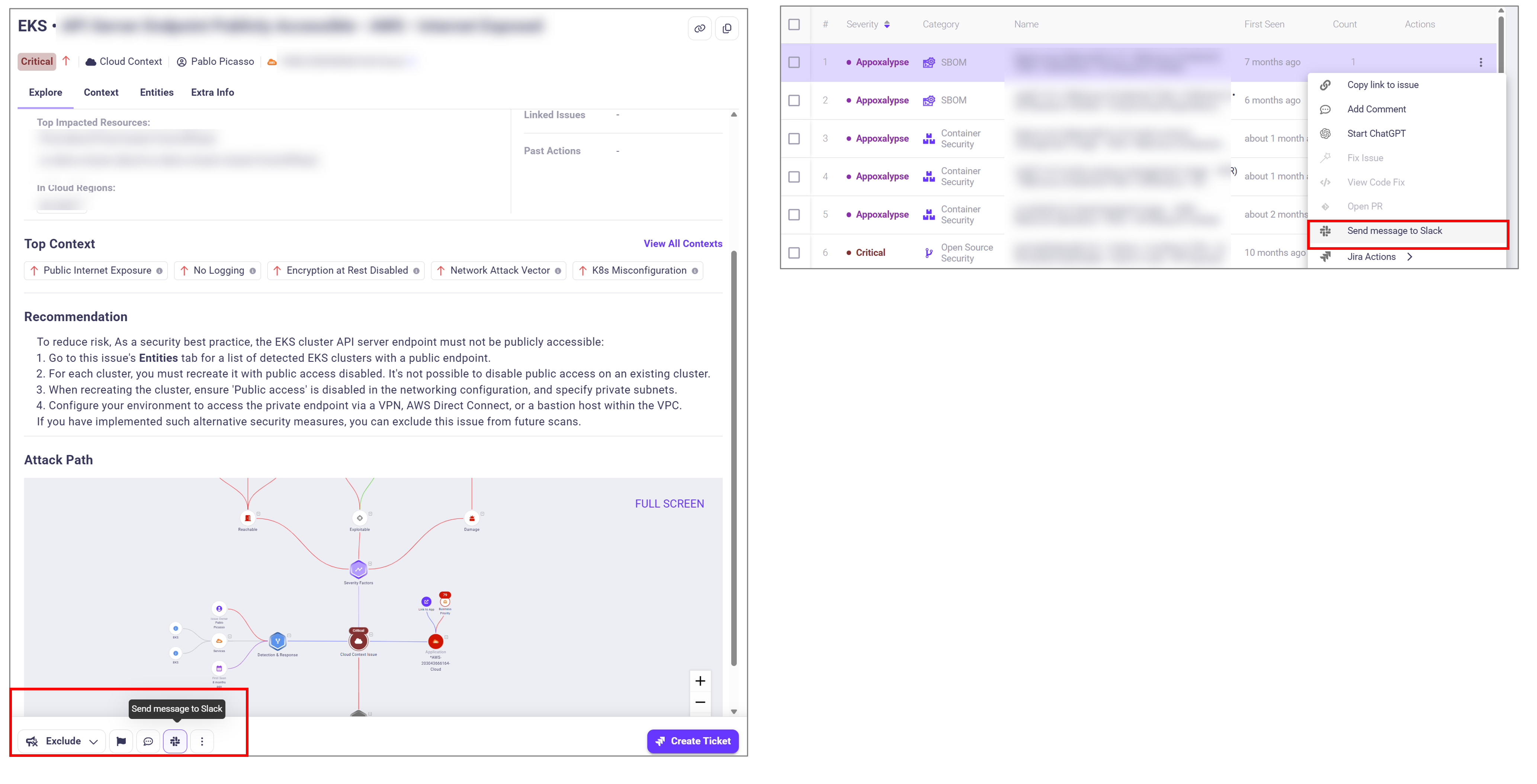This screenshot has width=1537, height=784.
Task: Click the Slack icon in bottom toolbar
Action: pyautogui.click(x=175, y=741)
